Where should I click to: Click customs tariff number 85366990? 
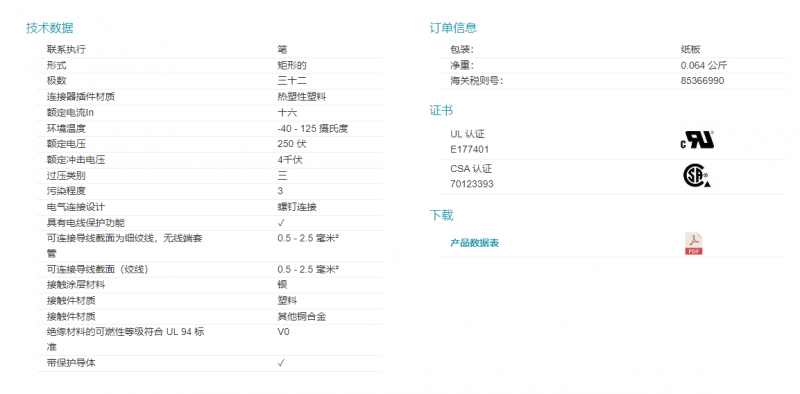pyautogui.click(x=702, y=81)
